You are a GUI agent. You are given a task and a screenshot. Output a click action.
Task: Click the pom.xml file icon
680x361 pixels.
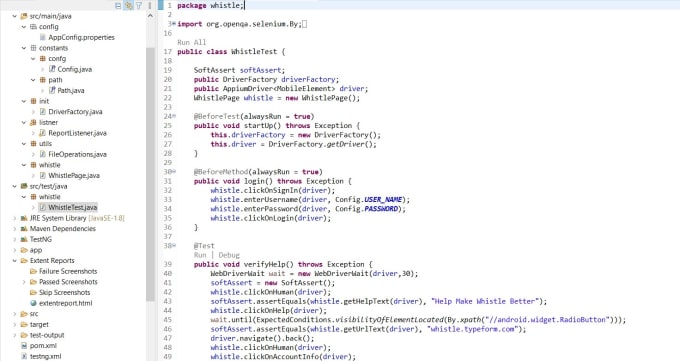24,345
